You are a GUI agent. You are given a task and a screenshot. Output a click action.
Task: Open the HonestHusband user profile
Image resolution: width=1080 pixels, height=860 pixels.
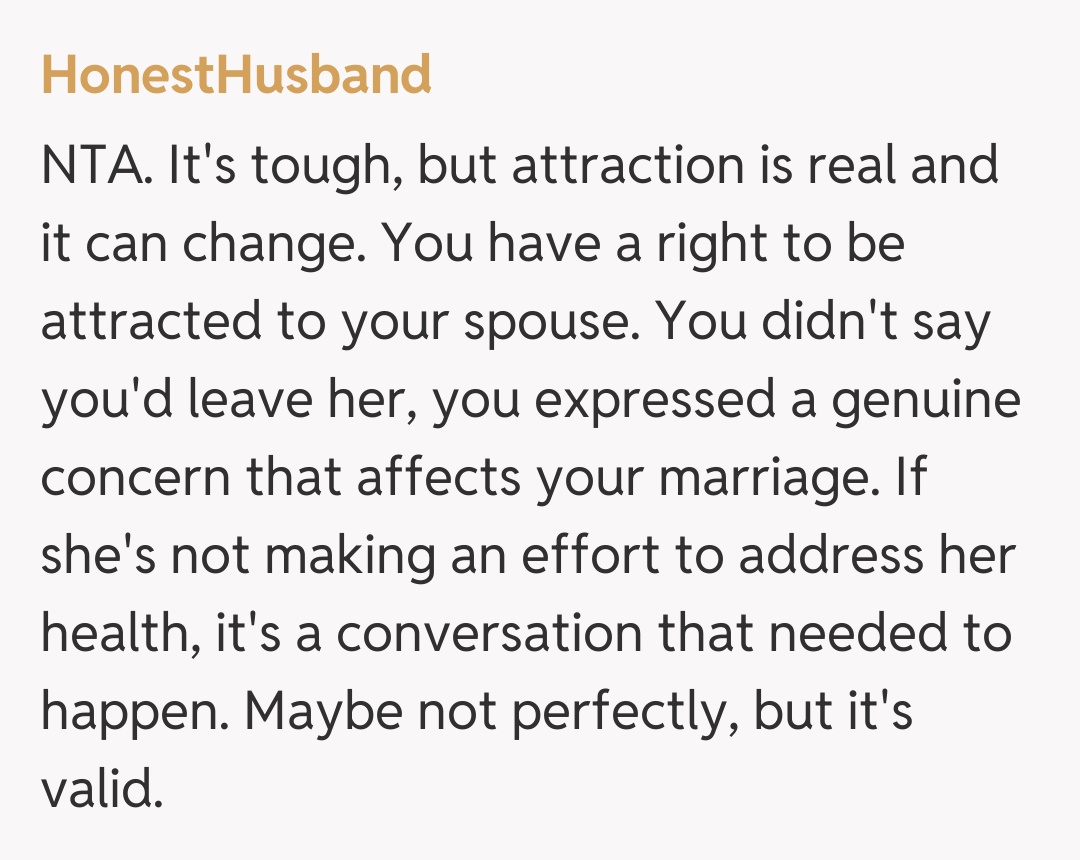click(x=236, y=75)
